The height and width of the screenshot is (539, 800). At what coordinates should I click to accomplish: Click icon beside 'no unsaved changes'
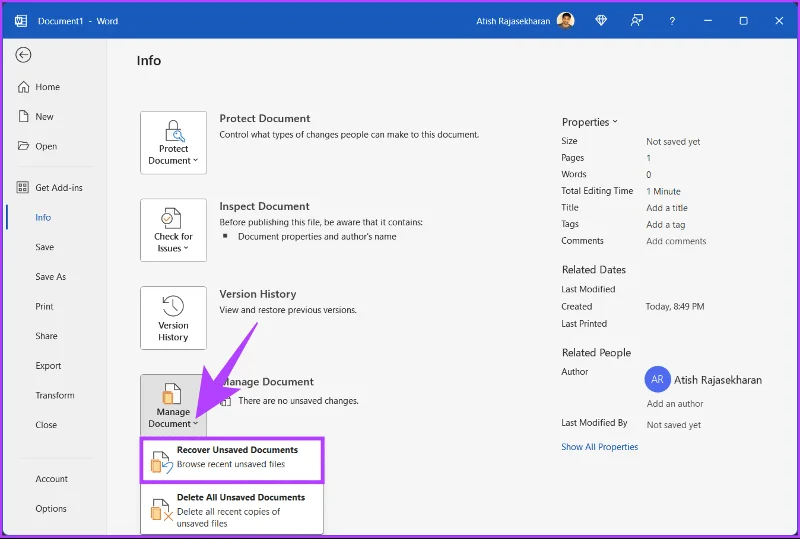226,401
